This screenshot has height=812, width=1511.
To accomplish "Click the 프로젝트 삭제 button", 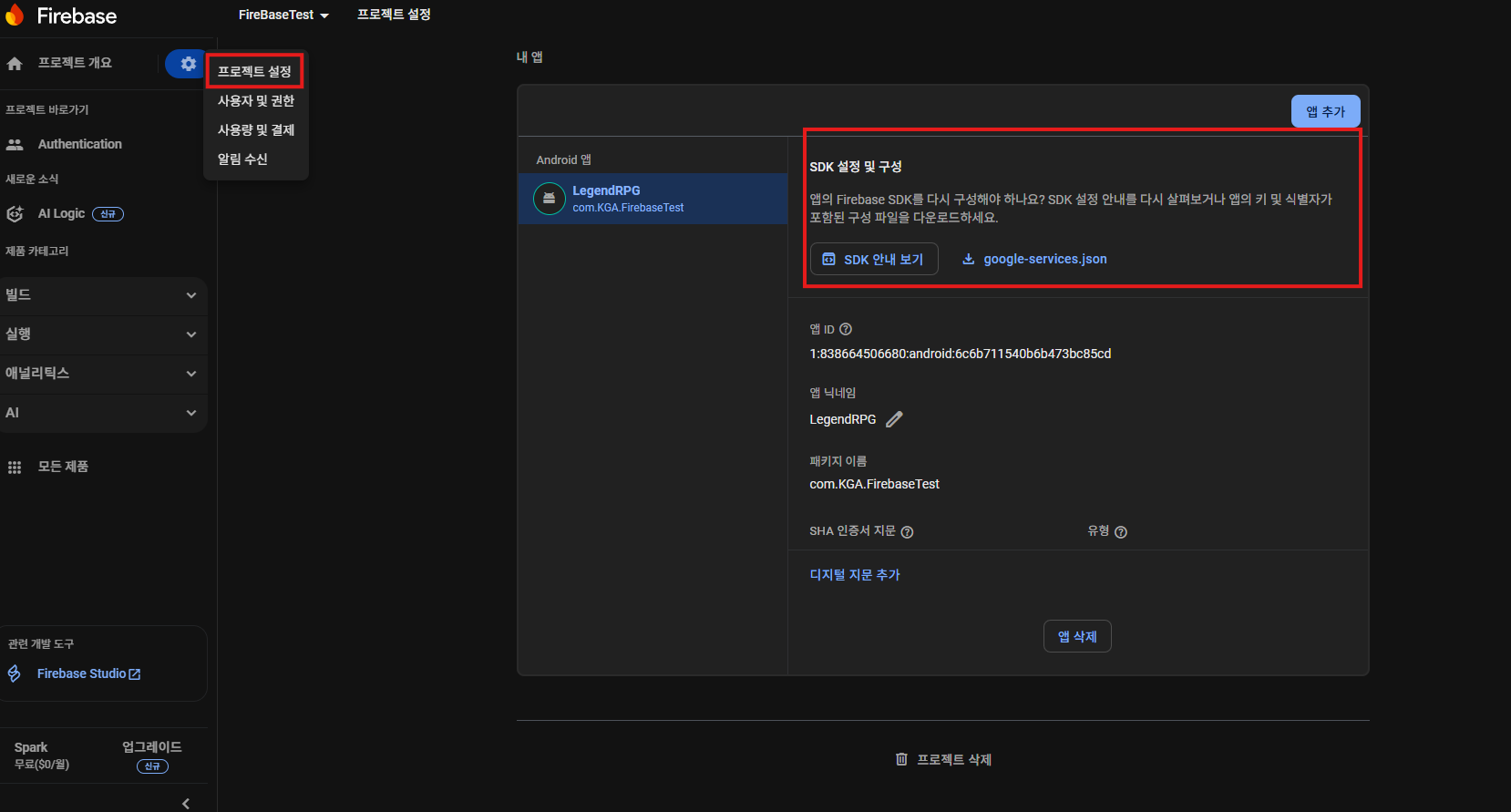I will [943, 759].
